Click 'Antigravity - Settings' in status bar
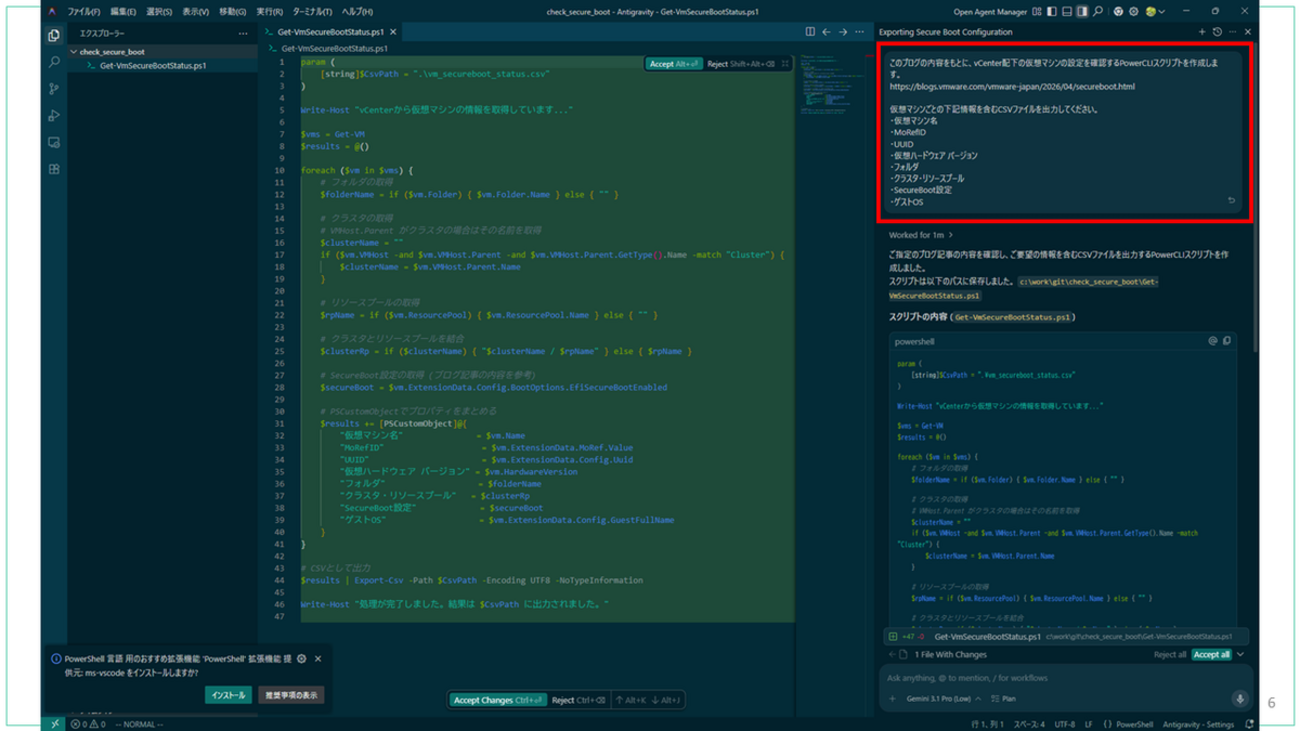 (x=1198, y=724)
